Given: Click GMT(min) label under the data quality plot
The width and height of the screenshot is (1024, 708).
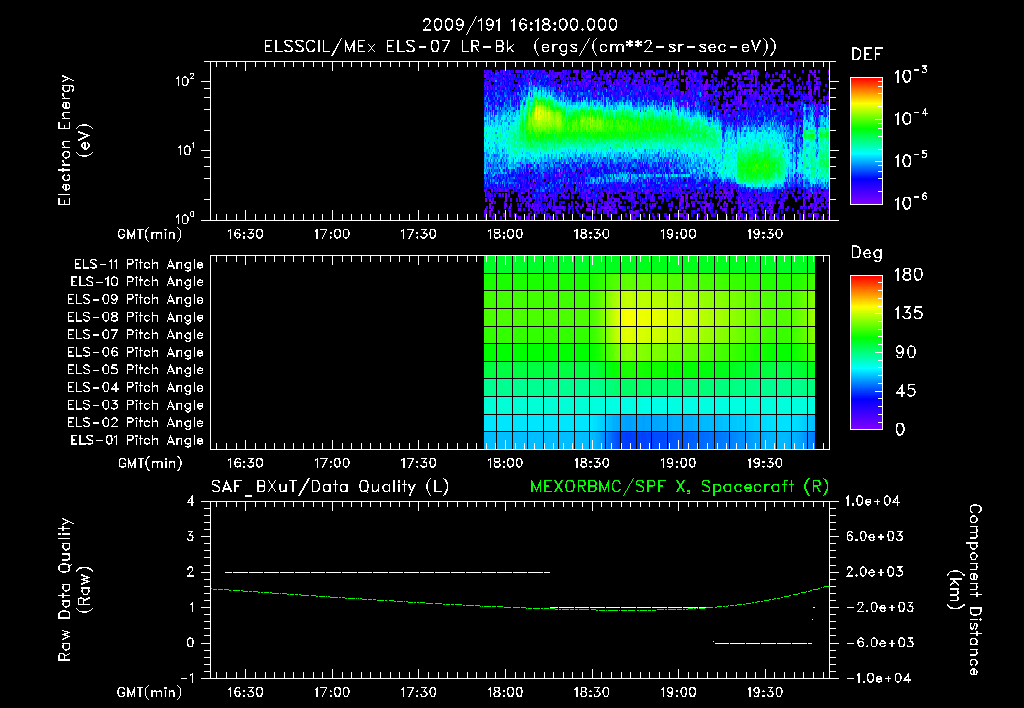Looking at the screenshot, I should pyautogui.click(x=150, y=692).
